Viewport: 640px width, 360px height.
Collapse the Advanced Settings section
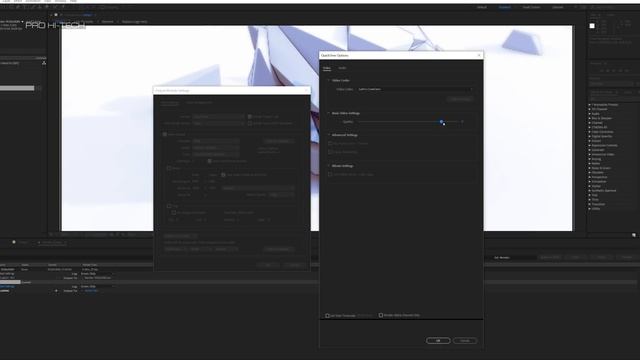(x=329, y=135)
